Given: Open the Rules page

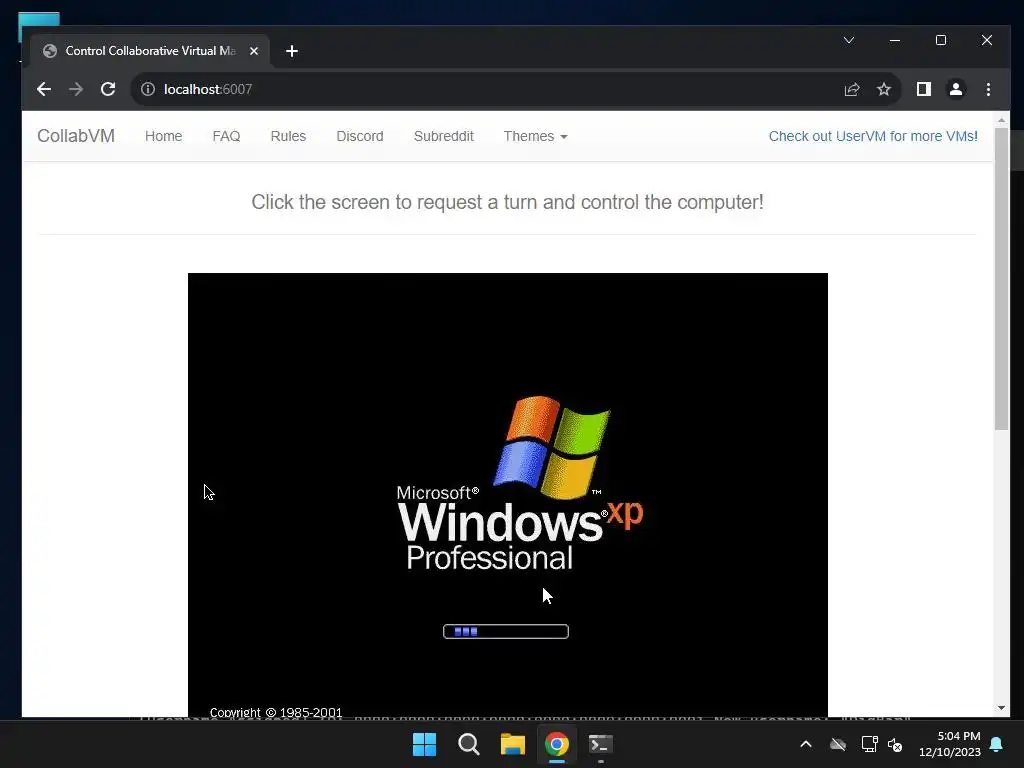Looking at the screenshot, I should pyautogui.click(x=288, y=136).
